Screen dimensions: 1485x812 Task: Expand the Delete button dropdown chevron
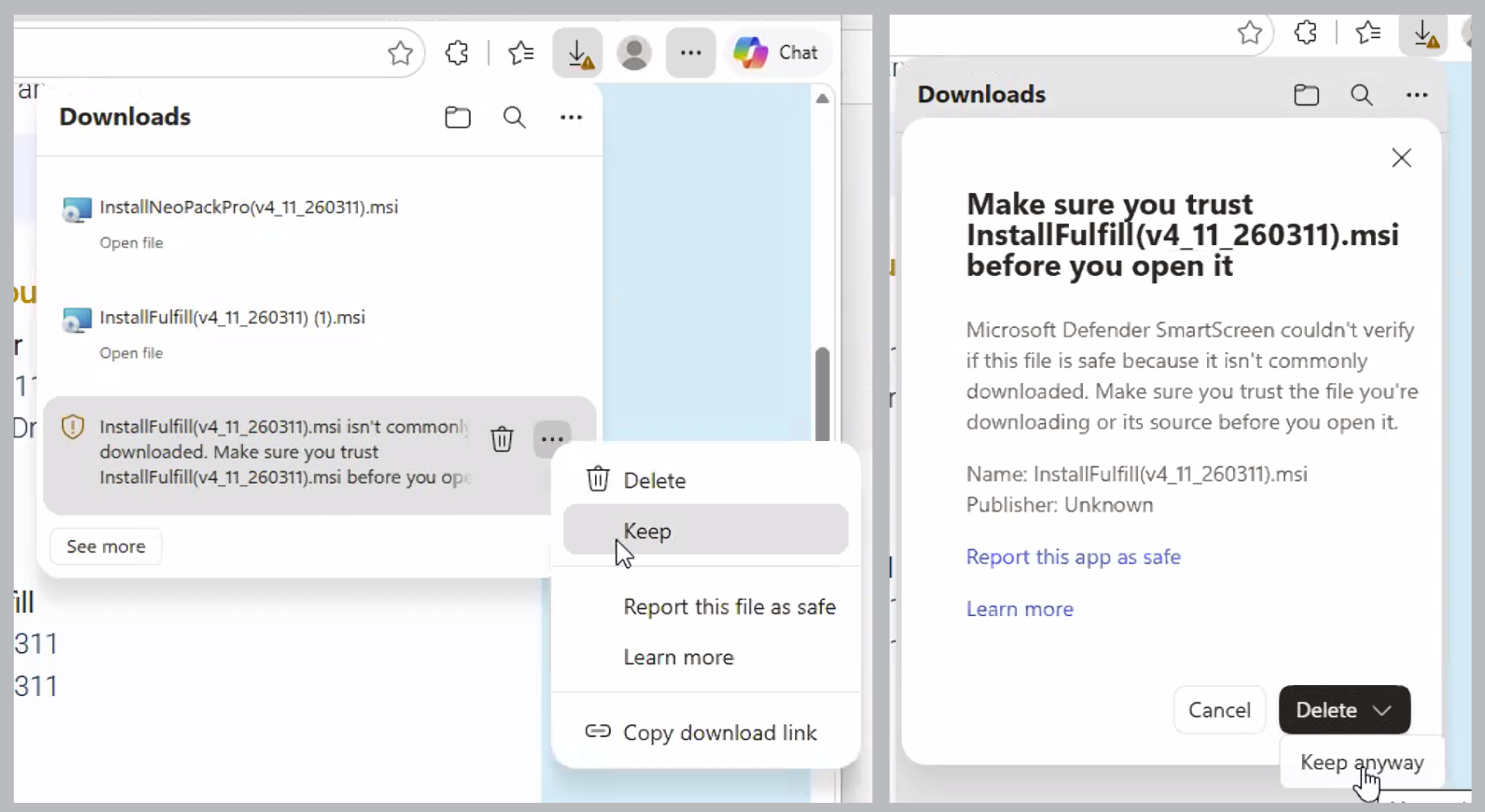pos(1382,710)
